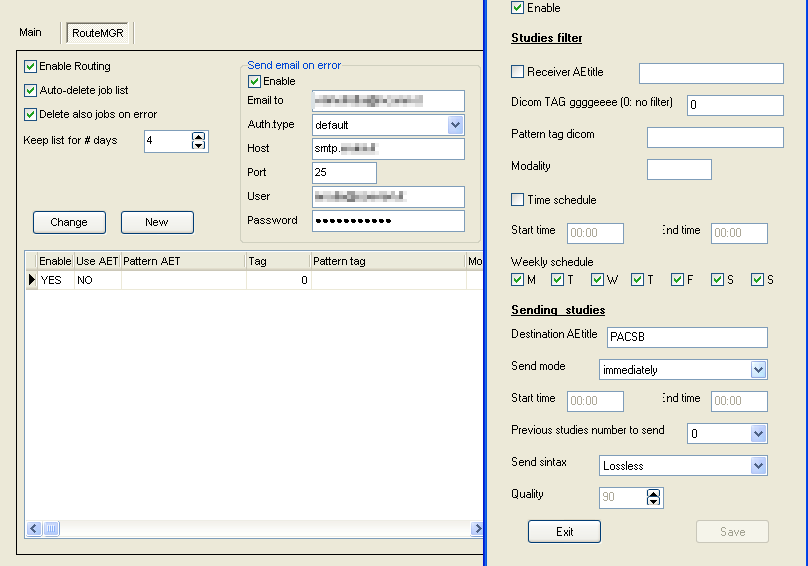
Task: Click the Pattern tag column header
Action: [388, 261]
